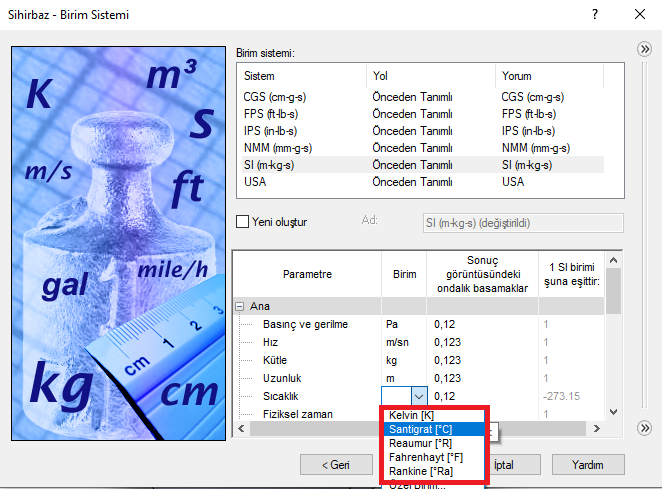Choose Santigrat [°C] temperature unit

coord(415,429)
